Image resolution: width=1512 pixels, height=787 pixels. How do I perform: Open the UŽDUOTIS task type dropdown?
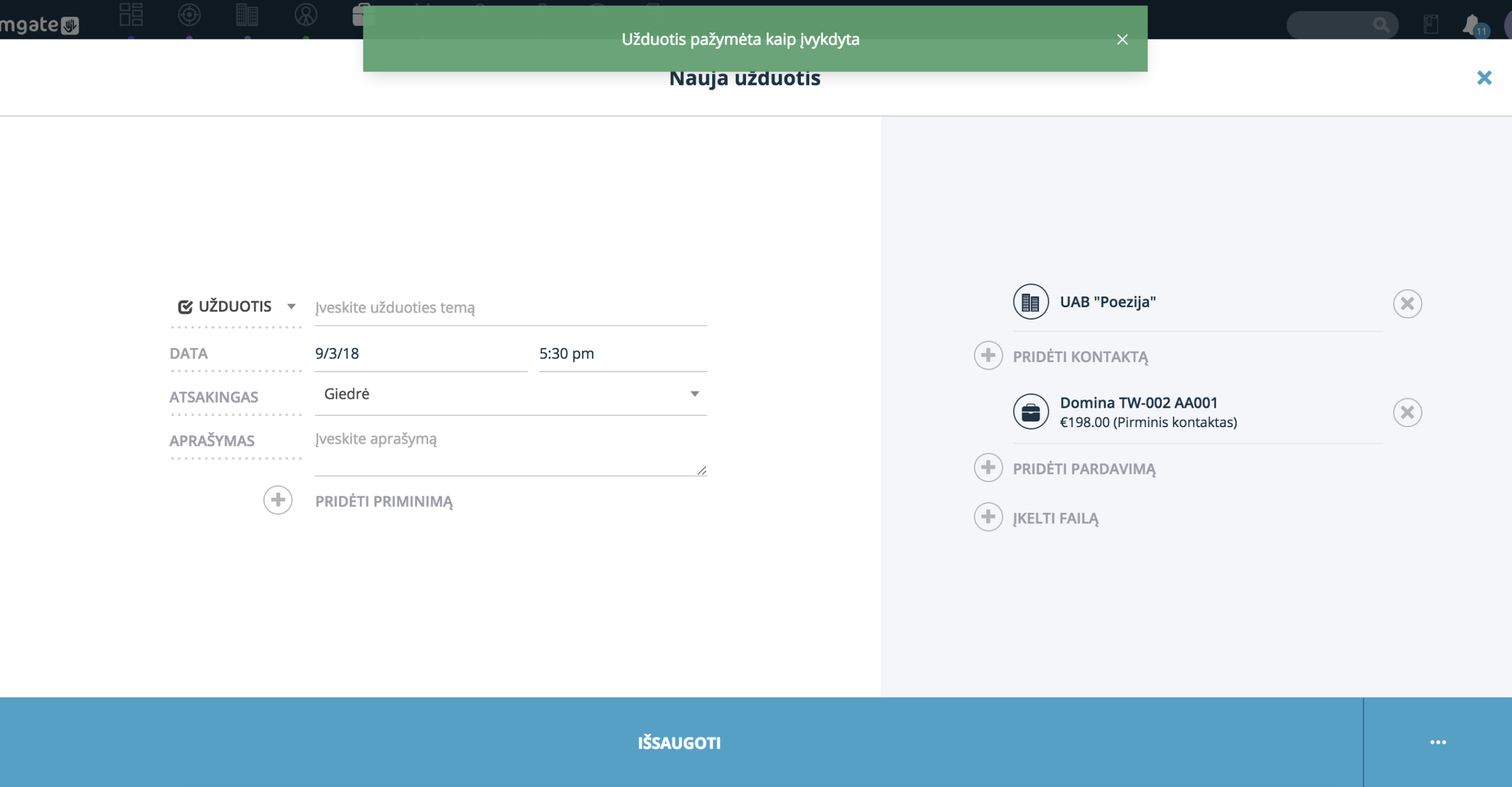[236, 307]
